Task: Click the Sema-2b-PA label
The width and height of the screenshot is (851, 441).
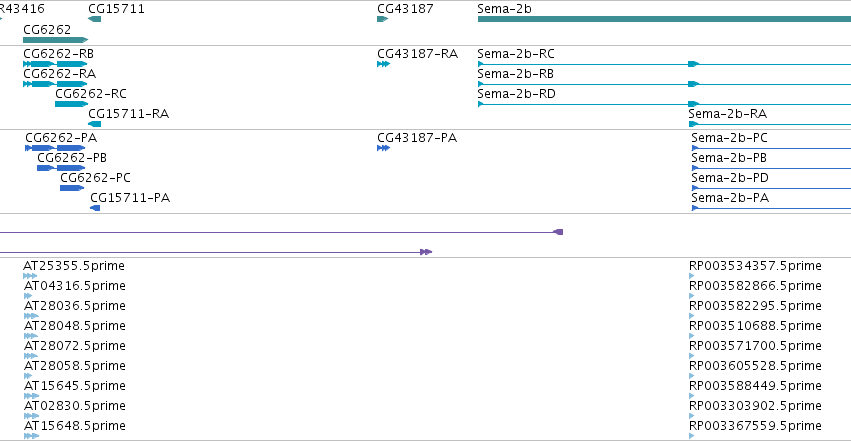Action: (730, 198)
